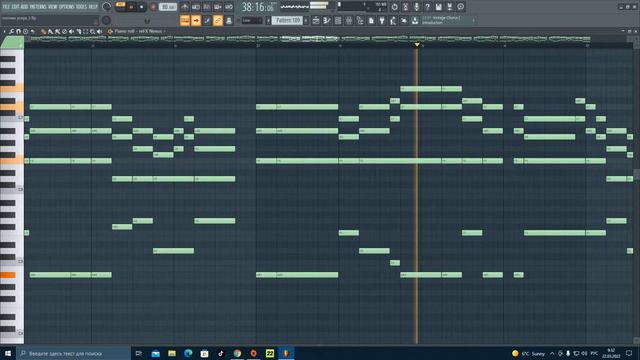The width and height of the screenshot is (640, 360).
Task: Open the Playlist view icon
Action: pyautogui.click(x=316, y=20)
